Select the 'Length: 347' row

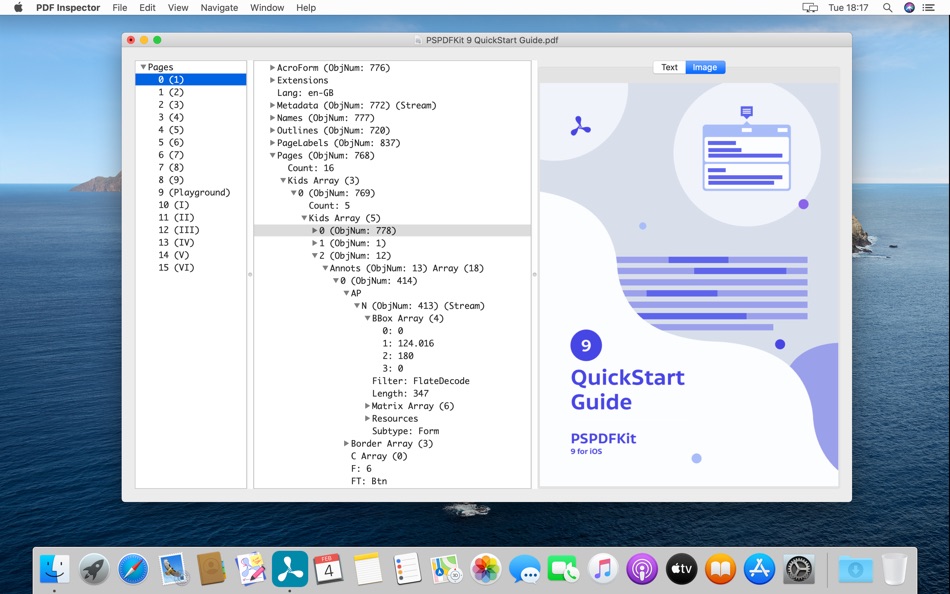[392, 393]
